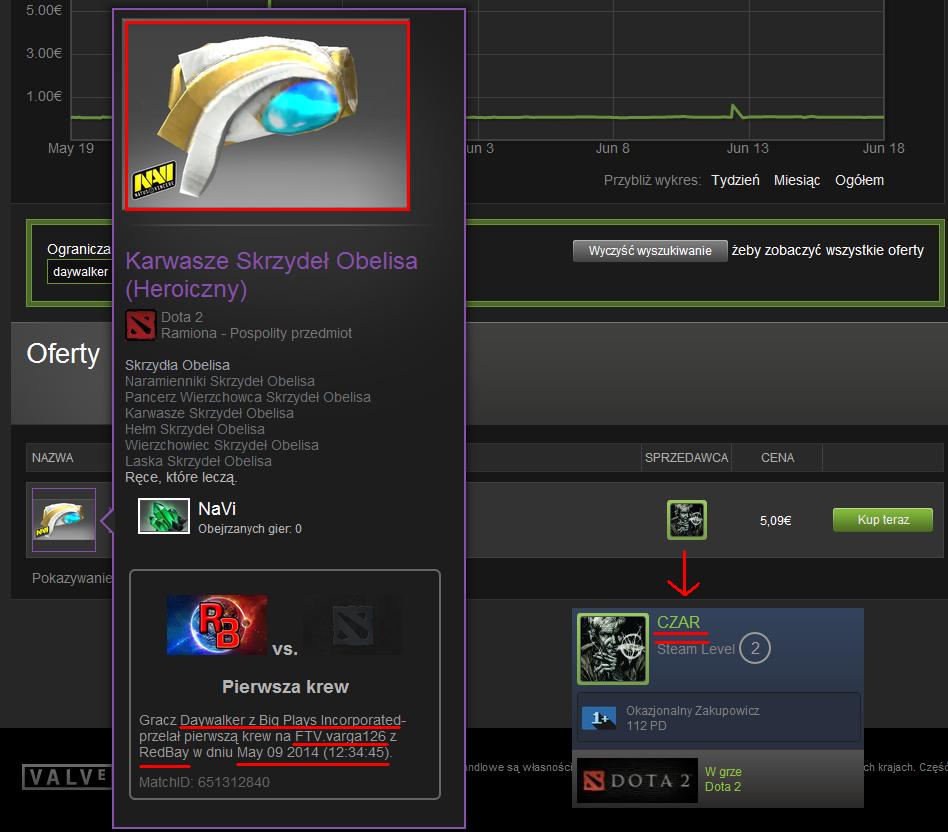Click the Dota 2 game icon in tooltip

pyautogui.click(x=140, y=325)
